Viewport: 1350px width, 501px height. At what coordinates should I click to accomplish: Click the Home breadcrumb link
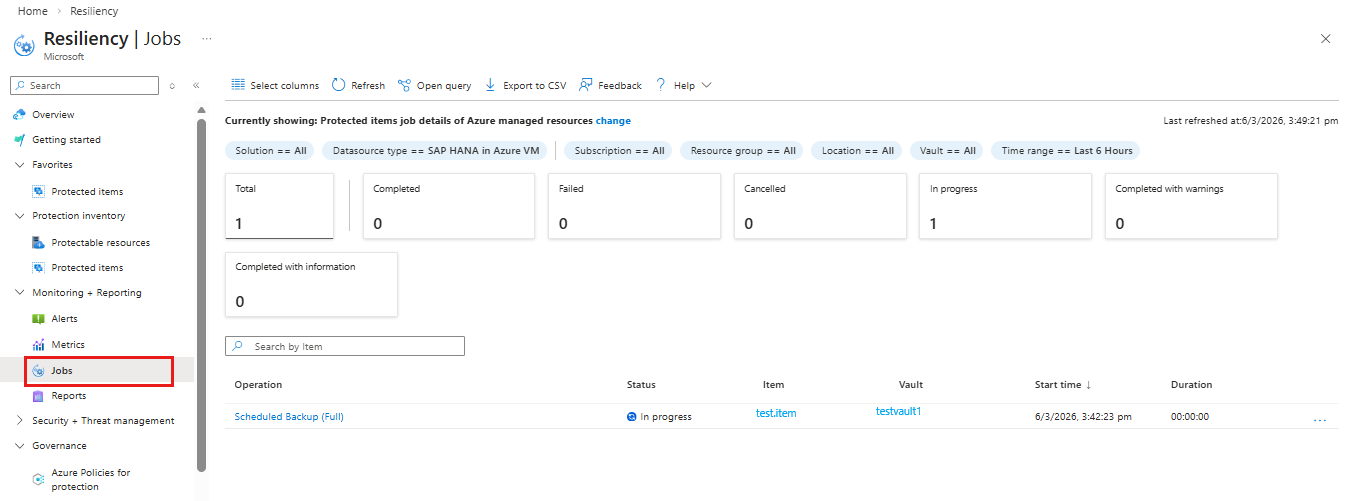(33, 11)
